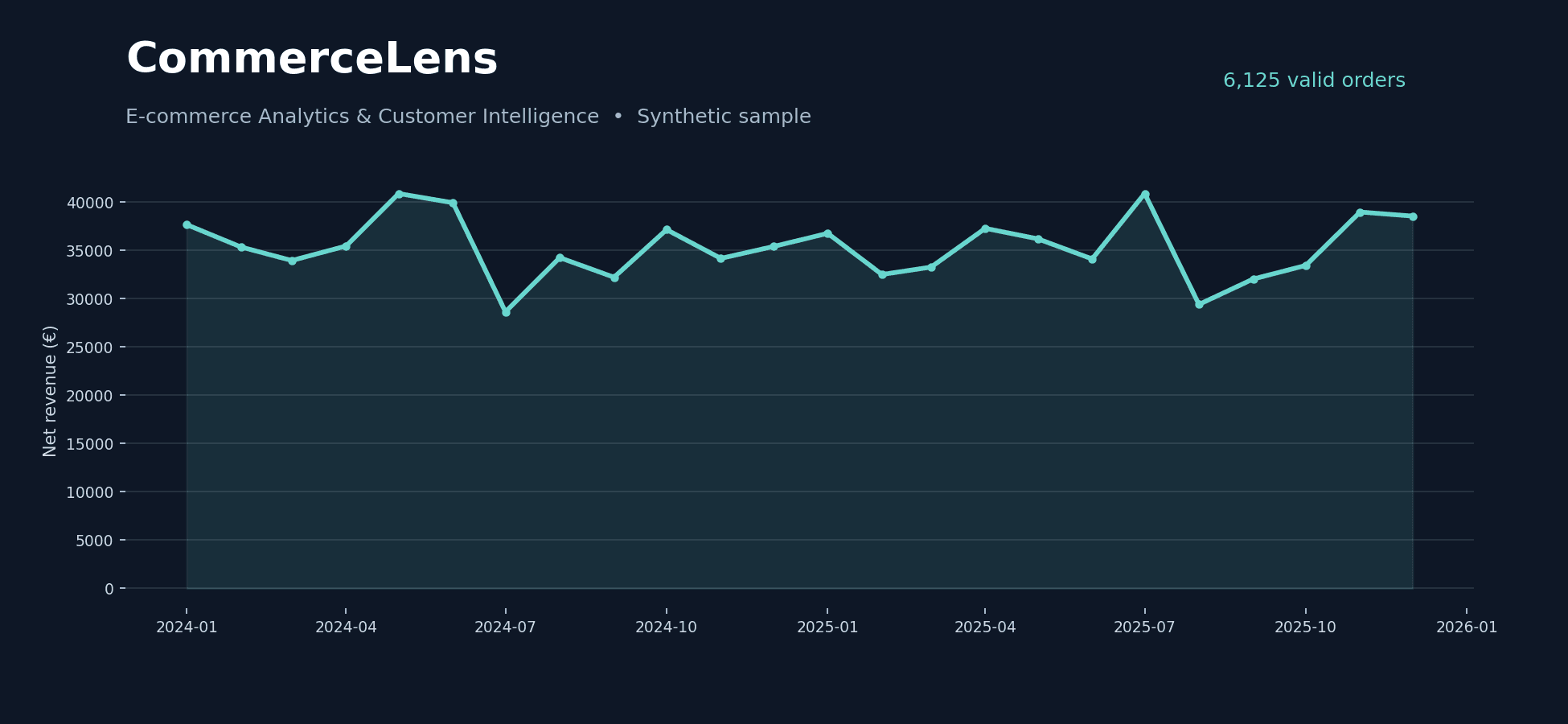
Task: Select the December 2025 final data point
Action: click(1413, 216)
